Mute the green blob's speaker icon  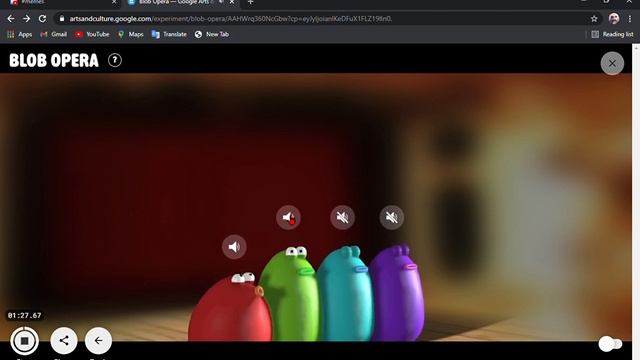288,217
